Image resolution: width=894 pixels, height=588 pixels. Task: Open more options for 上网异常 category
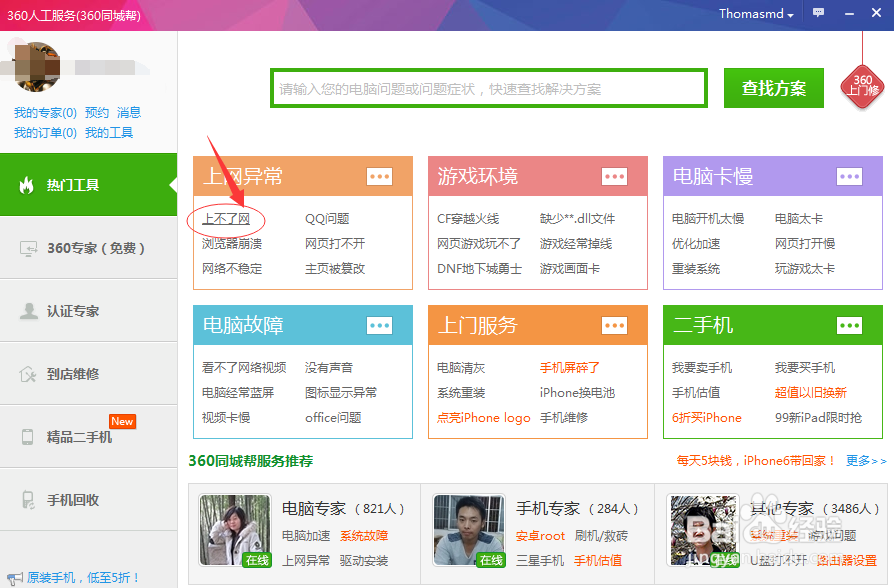[379, 176]
